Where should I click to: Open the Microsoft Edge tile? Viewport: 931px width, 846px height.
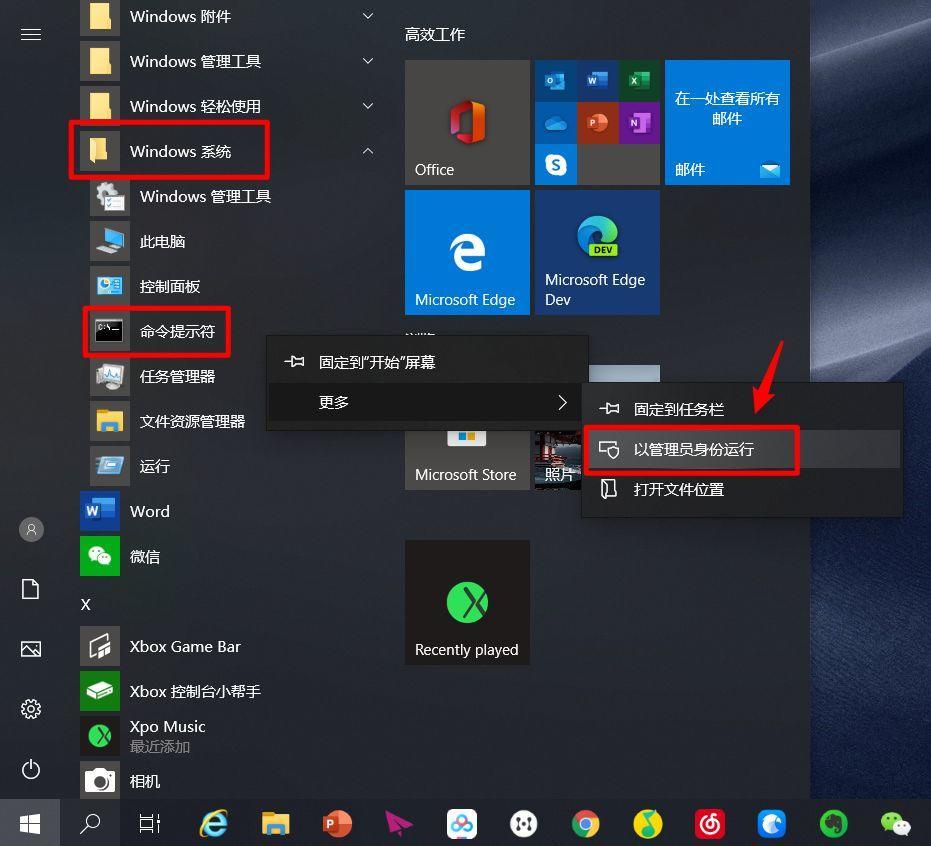pyautogui.click(x=467, y=252)
